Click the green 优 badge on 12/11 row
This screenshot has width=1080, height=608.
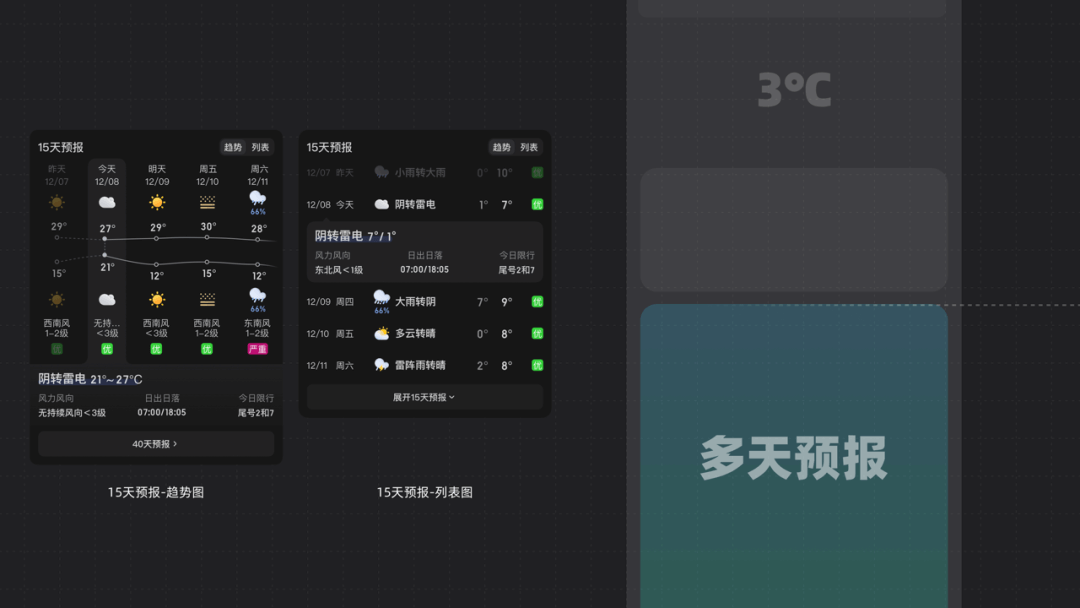coord(537,366)
